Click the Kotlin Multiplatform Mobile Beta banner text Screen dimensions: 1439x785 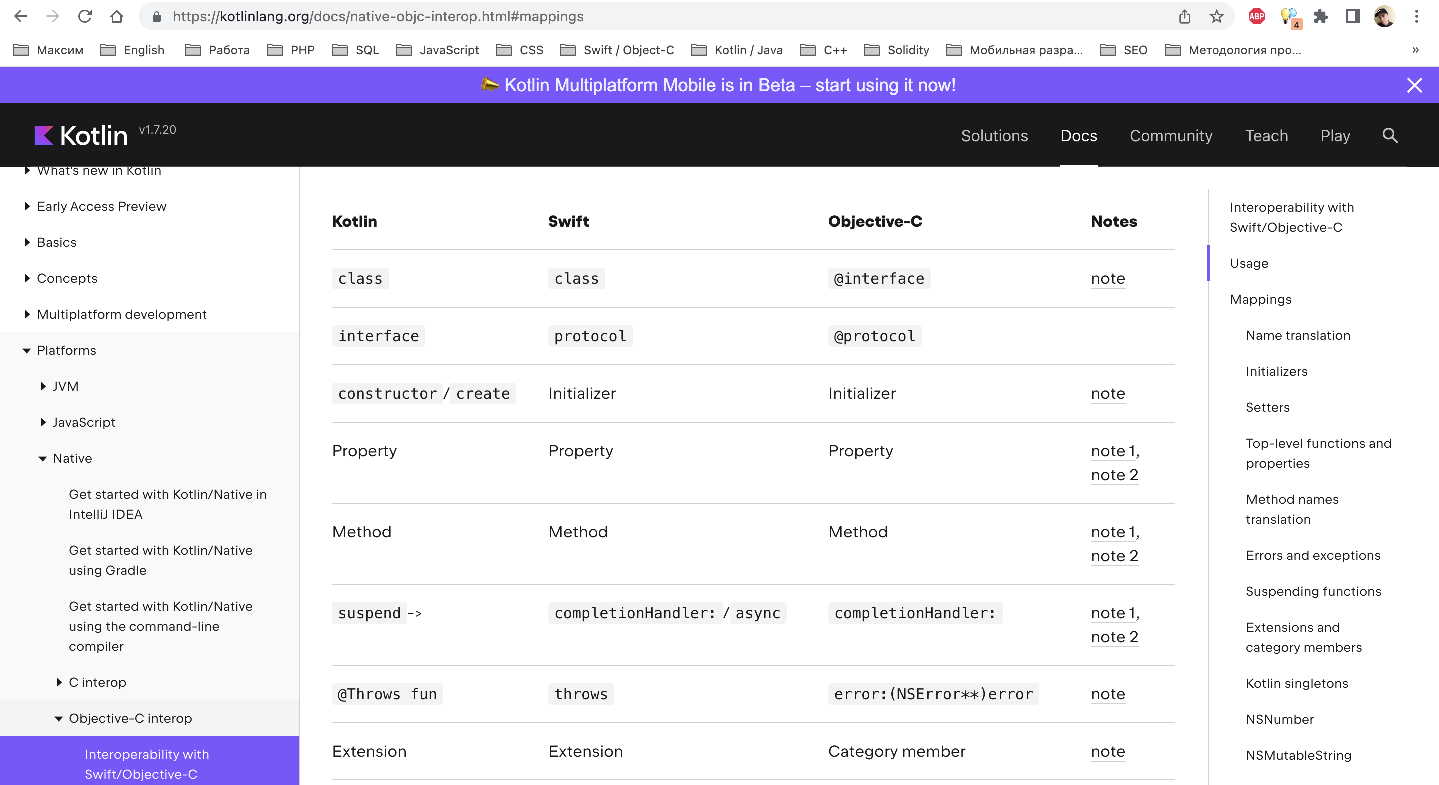tap(719, 86)
